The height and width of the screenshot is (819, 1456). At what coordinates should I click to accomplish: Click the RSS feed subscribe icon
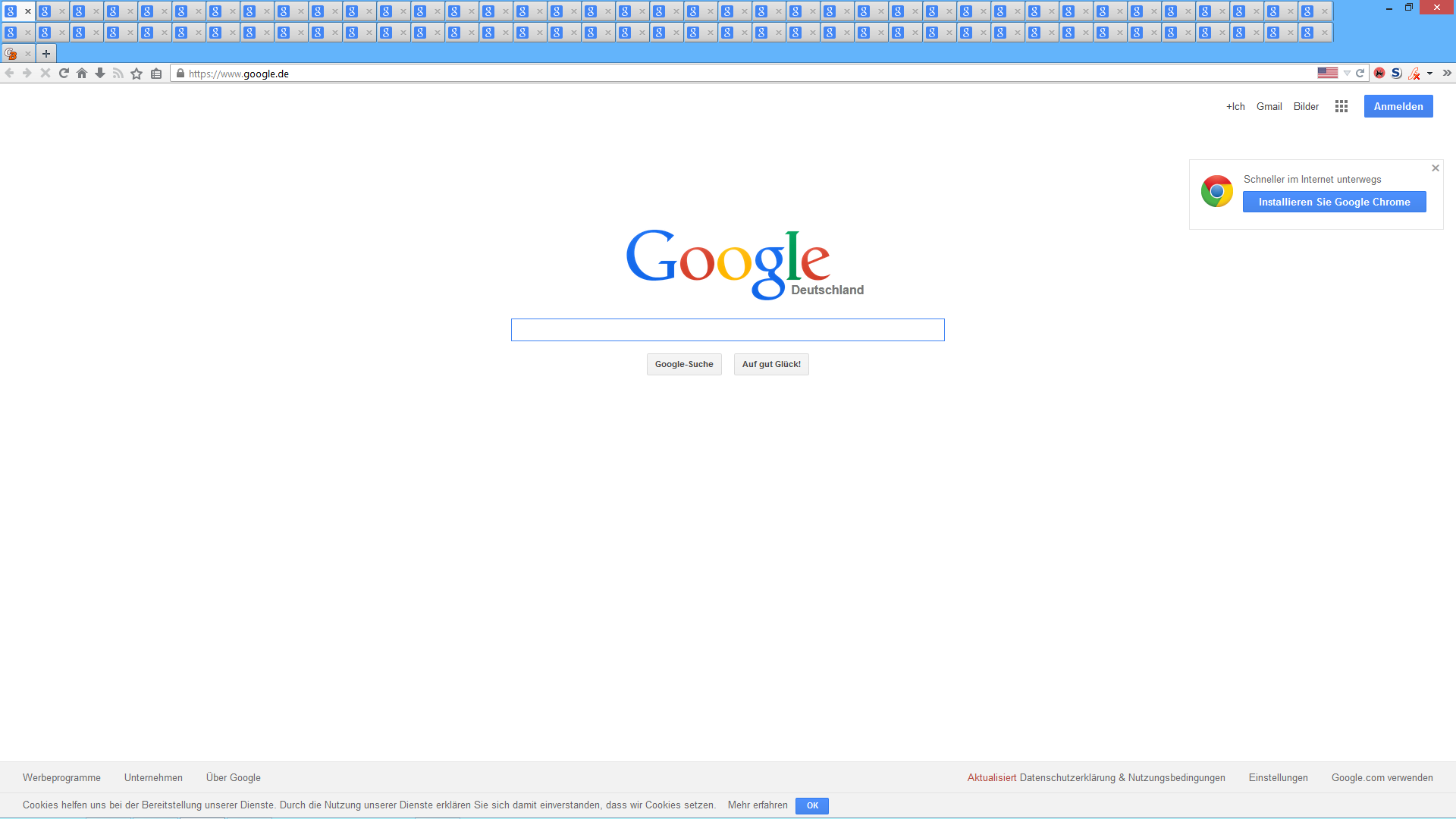[118, 74]
